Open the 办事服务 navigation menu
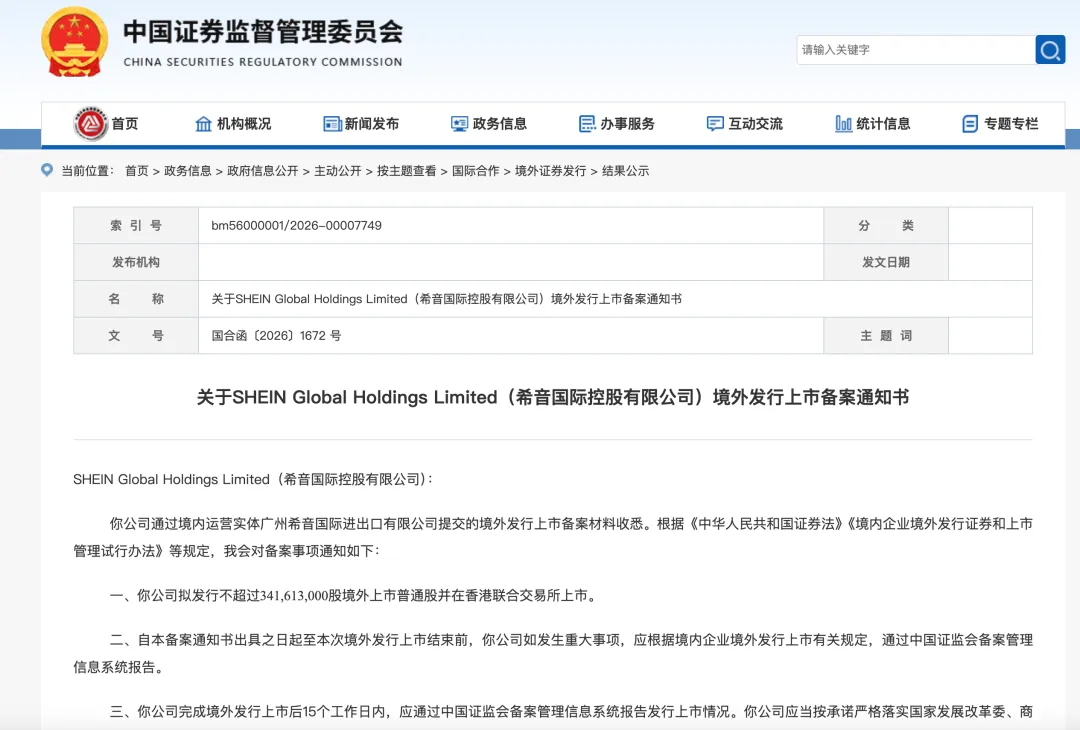The image size is (1080, 730). [x=627, y=124]
